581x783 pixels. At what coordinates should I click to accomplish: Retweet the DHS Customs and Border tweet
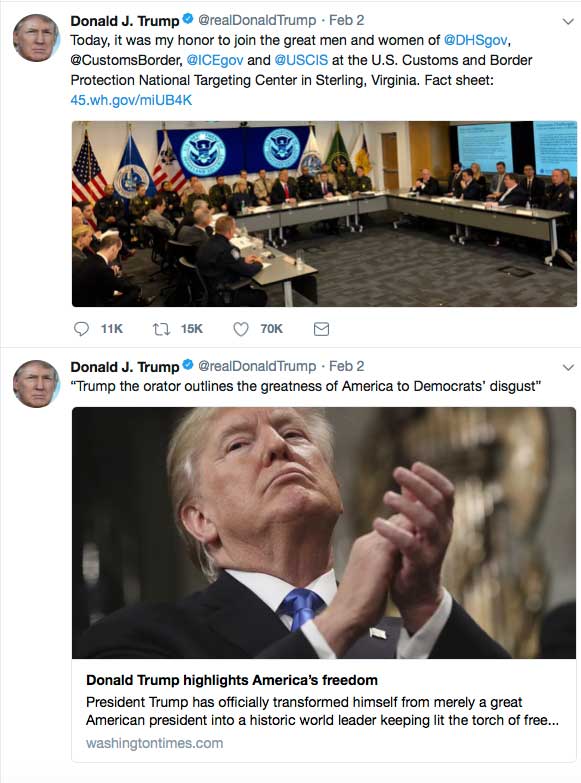coord(161,329)
